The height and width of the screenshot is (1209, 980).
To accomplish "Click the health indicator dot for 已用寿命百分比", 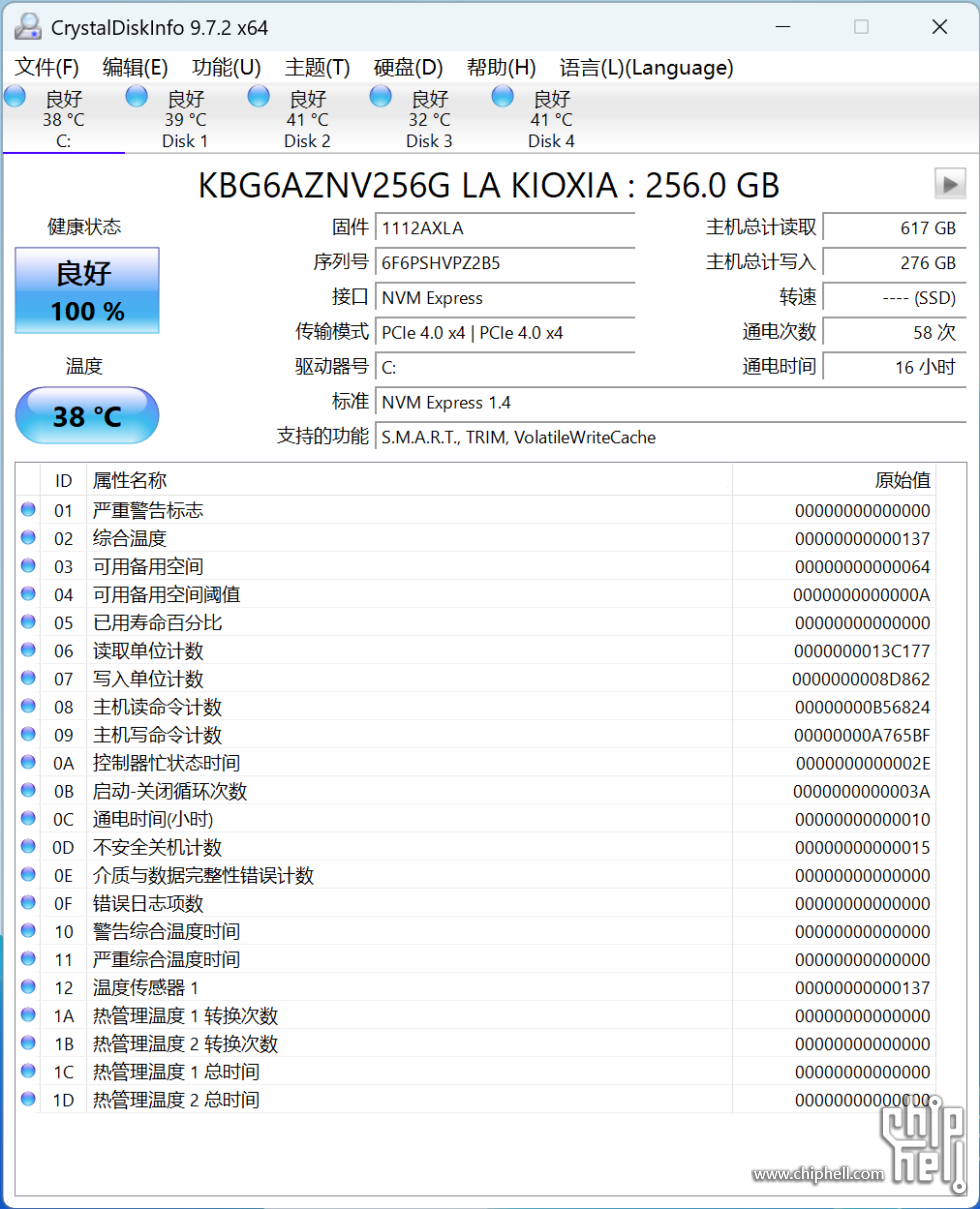I will (27, 622).
